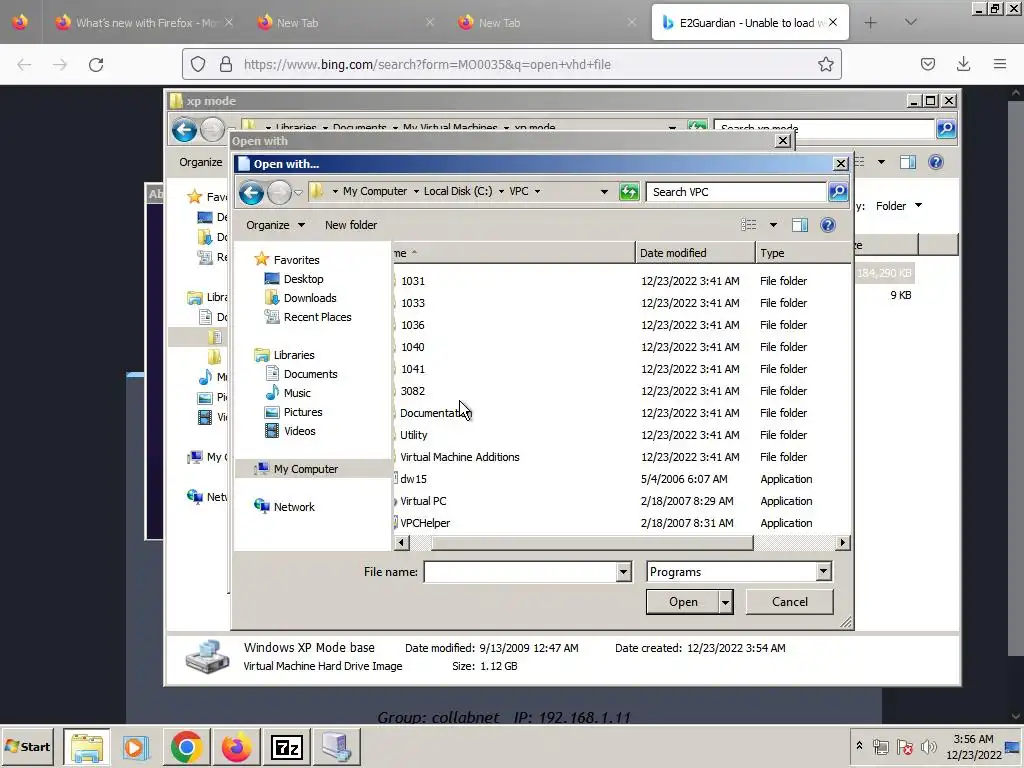Click the Forward arrow in the Open with dialog
Screen dimensions: 1024x768
(x=280, y=192)
